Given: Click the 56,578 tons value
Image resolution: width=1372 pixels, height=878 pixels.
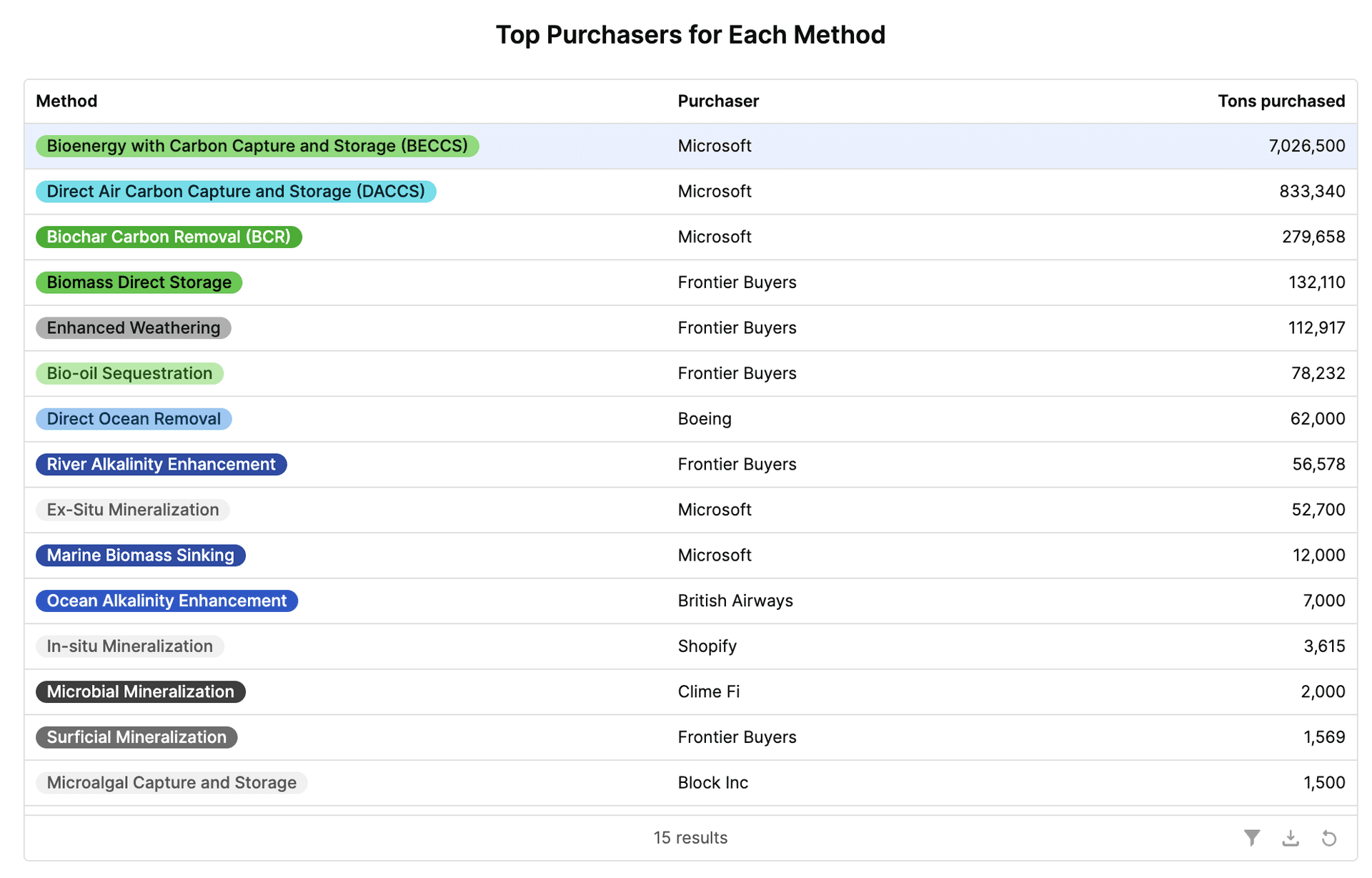Looking at the screenshot, I should tap(1318, 464).
